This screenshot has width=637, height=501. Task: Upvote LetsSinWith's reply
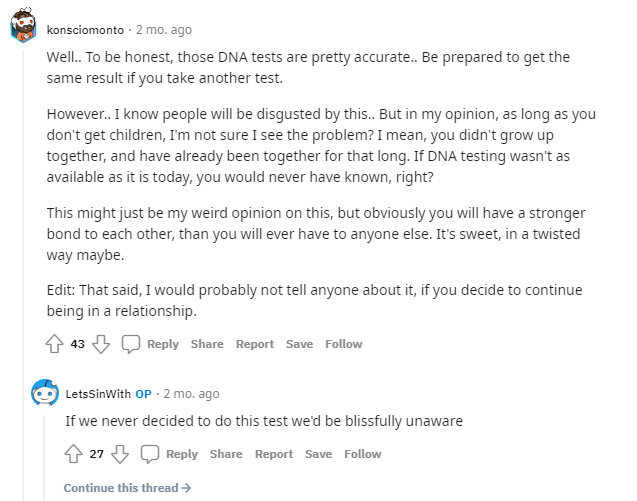(73, 454)
